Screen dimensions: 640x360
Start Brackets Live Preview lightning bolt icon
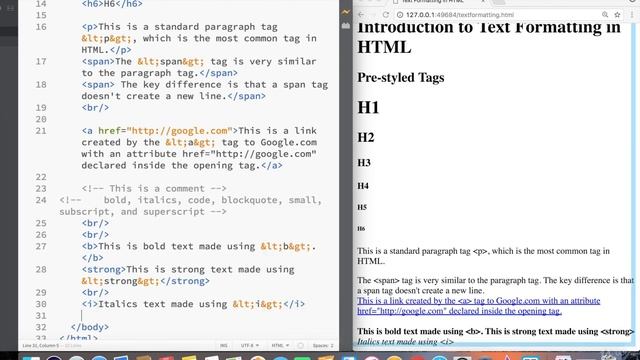click(346, 12)
